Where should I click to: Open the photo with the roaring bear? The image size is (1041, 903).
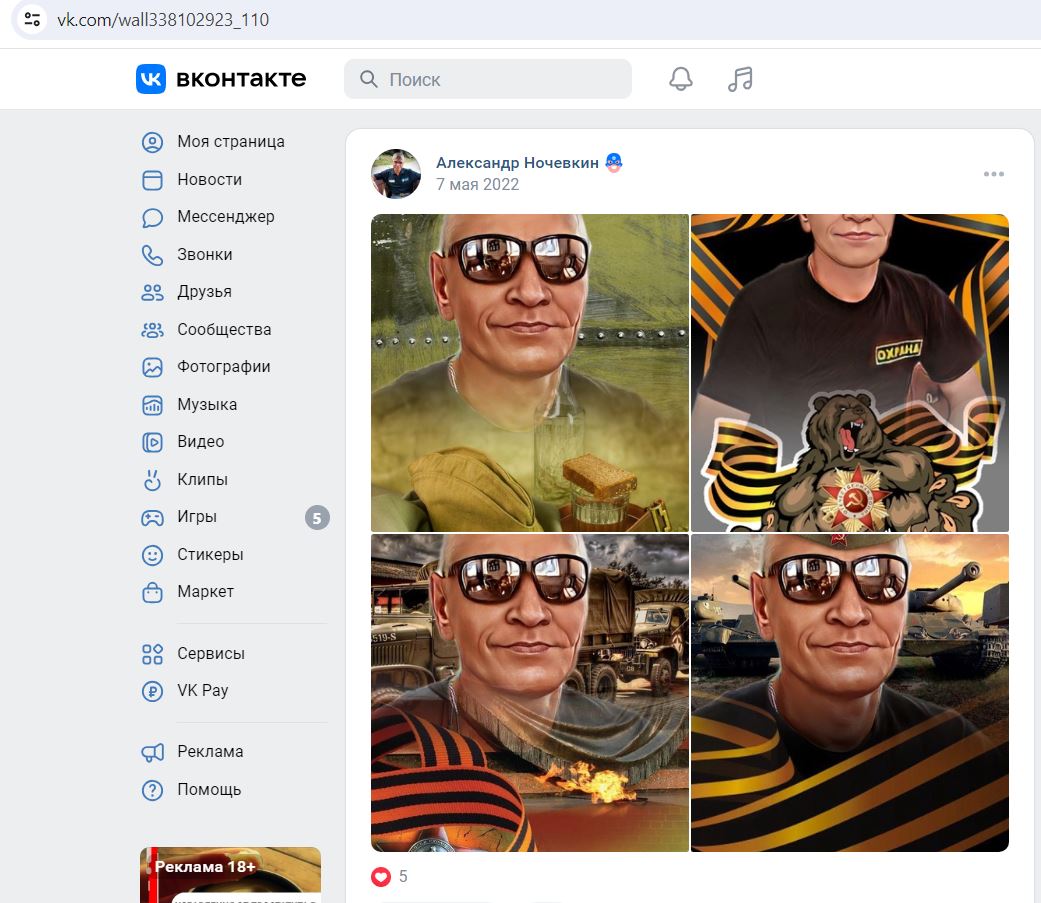(850, 372)
